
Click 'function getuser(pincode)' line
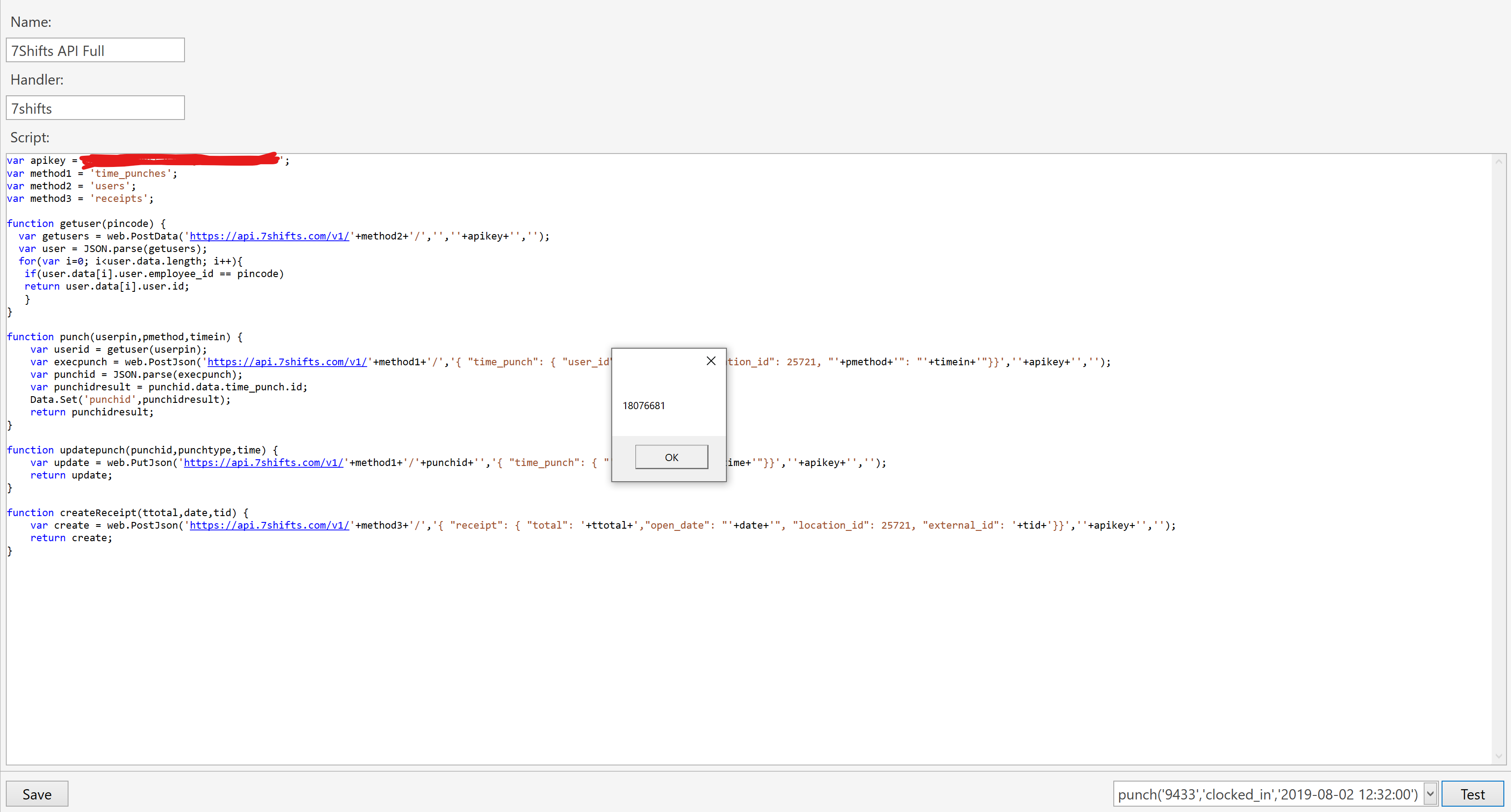(x=86, y=223)
